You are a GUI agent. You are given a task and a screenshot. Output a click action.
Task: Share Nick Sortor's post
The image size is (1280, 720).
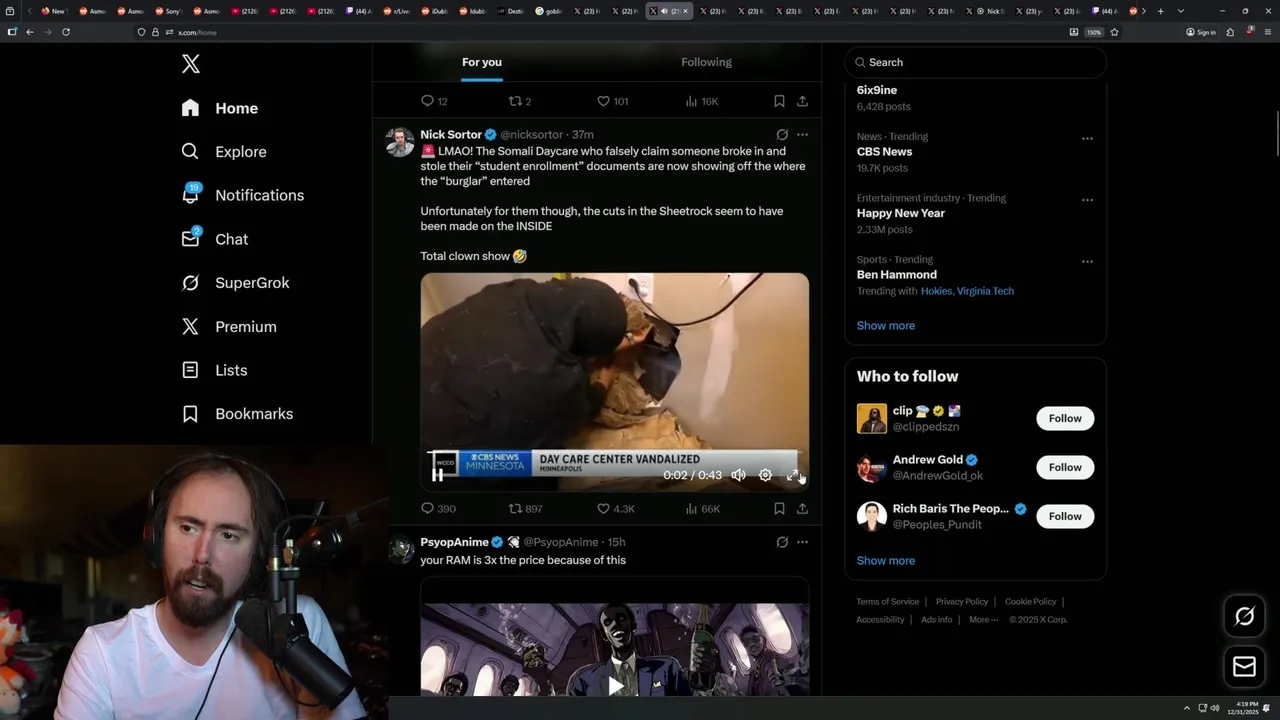point(802,508)
